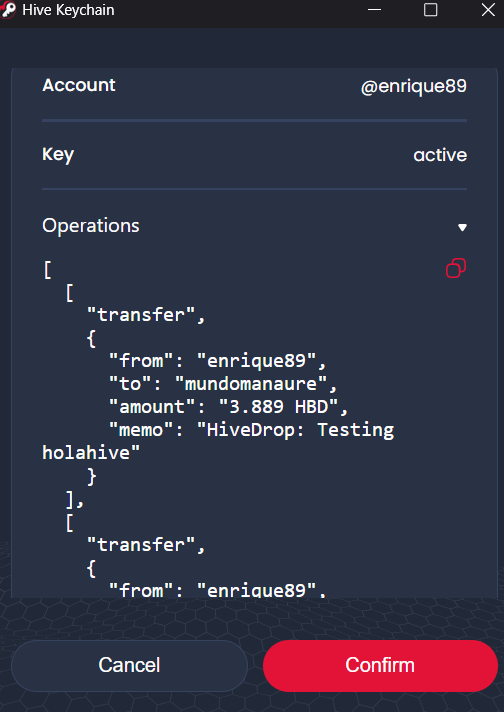Minimize the Hive Keychain window
This screenshot has width=504, height=712.
click(x=374, y=10)
